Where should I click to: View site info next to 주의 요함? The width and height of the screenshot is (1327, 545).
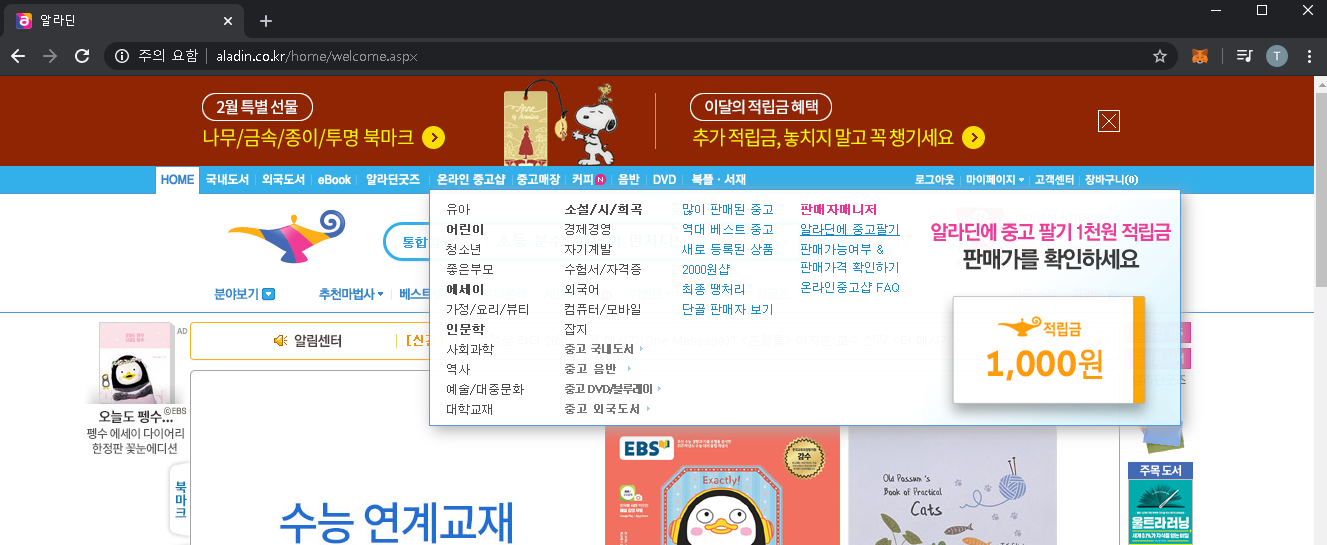coord(121,56)
